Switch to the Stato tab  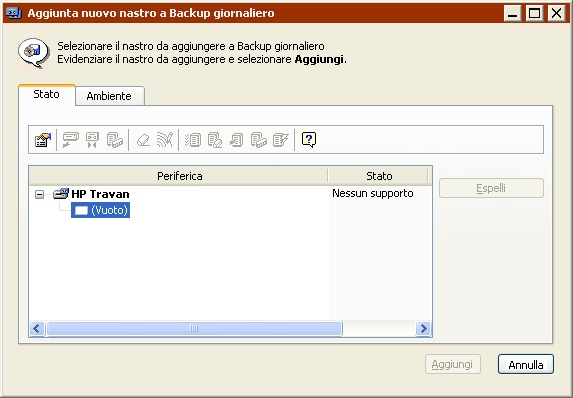point(46,94)
